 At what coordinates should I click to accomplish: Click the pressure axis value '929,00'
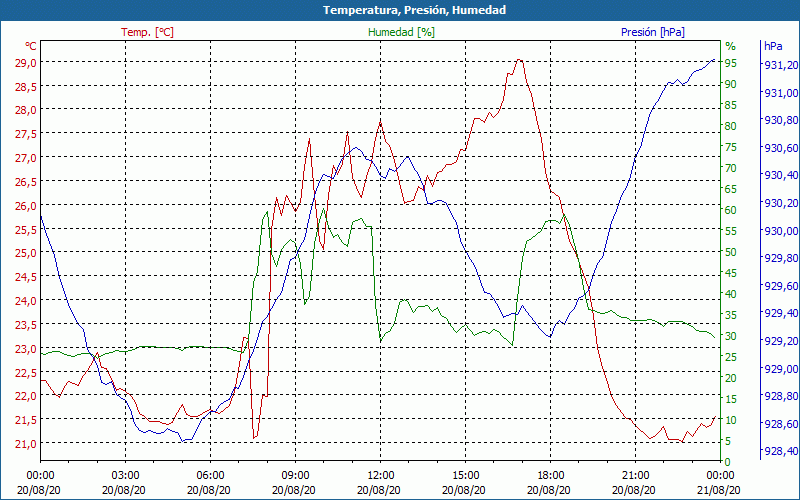781,368
